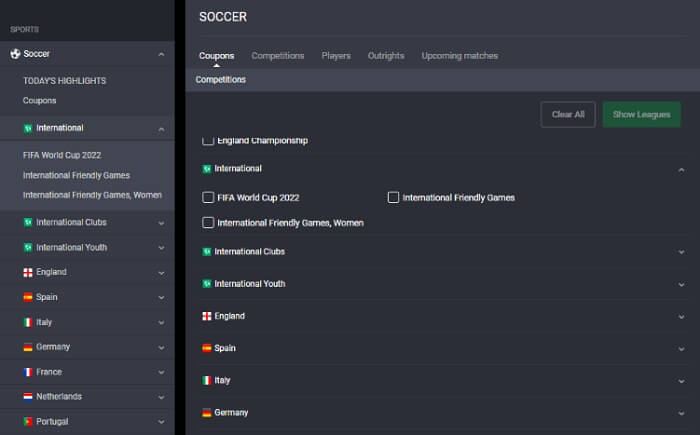Collapse International row in competitions list
The image size is (700, 435).
click(681, 170)
